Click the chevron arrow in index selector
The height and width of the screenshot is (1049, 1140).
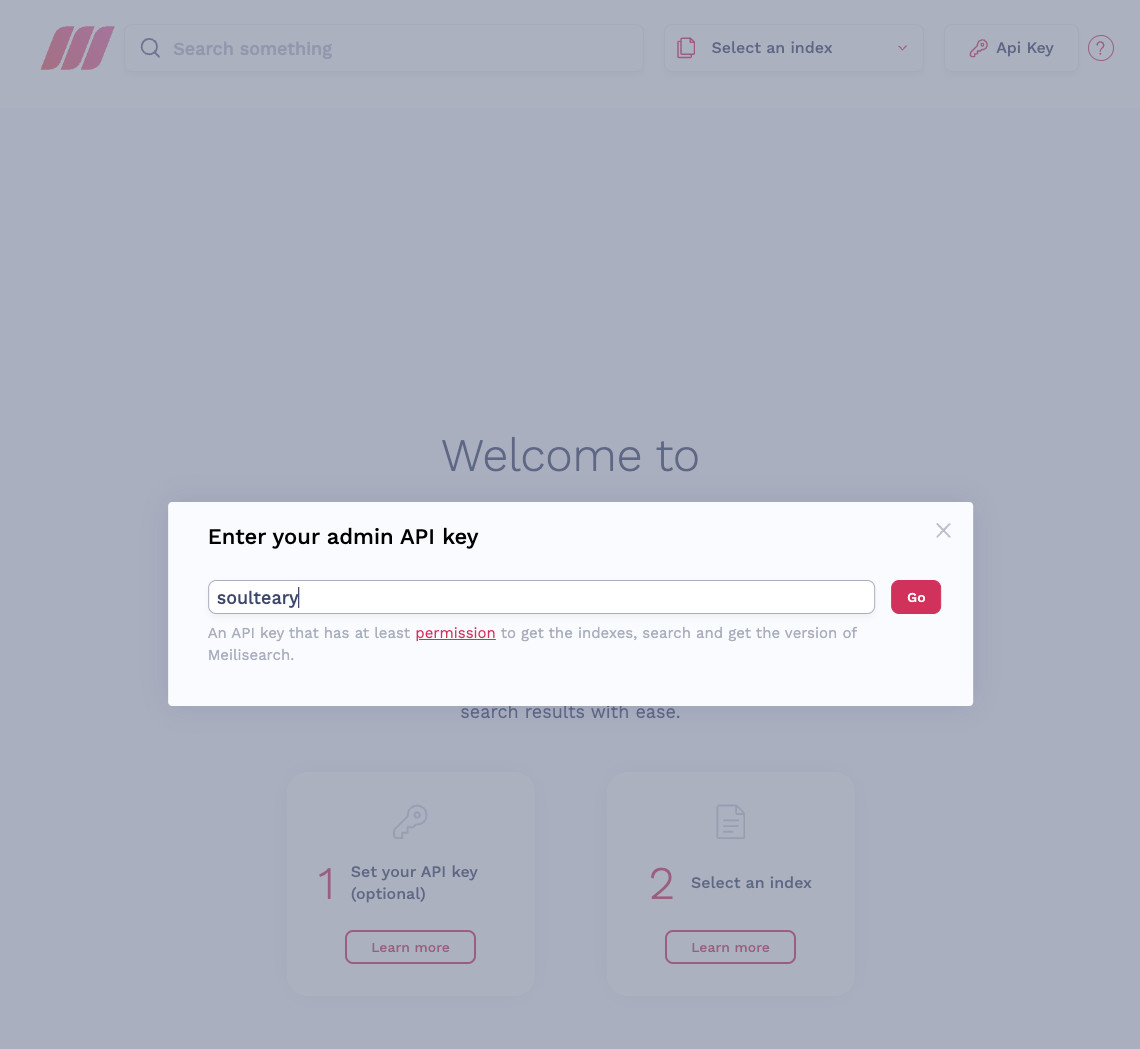pyautogui.click(x=902, y=48)
